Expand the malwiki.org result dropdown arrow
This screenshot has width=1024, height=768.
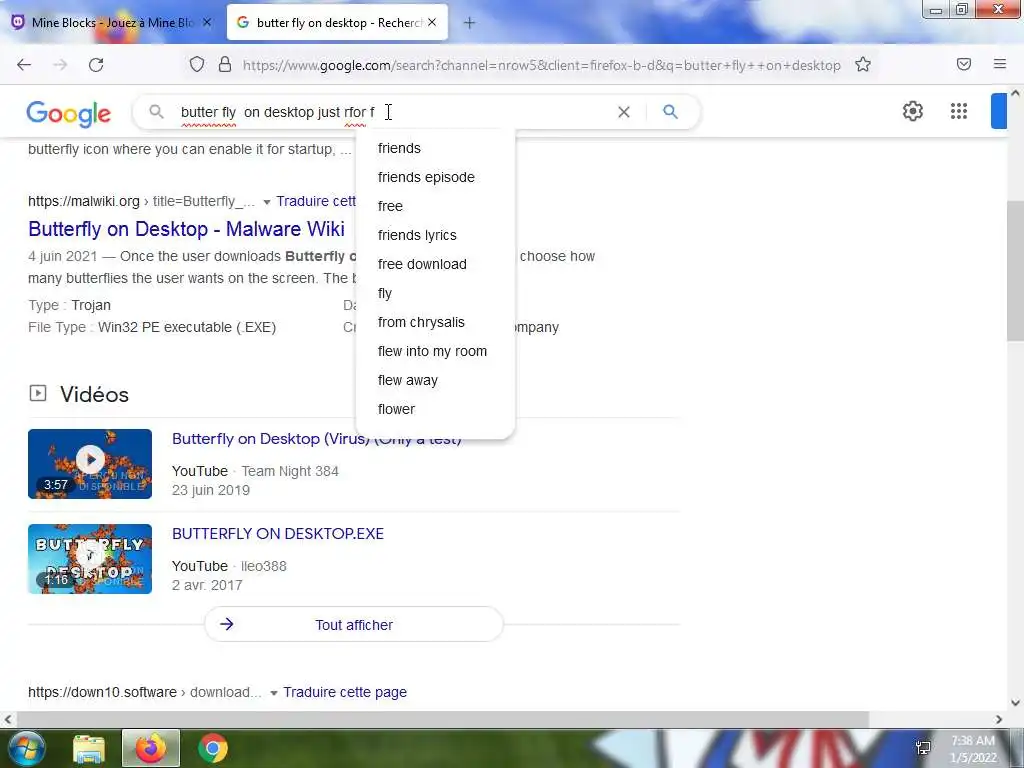coord(266,202)
